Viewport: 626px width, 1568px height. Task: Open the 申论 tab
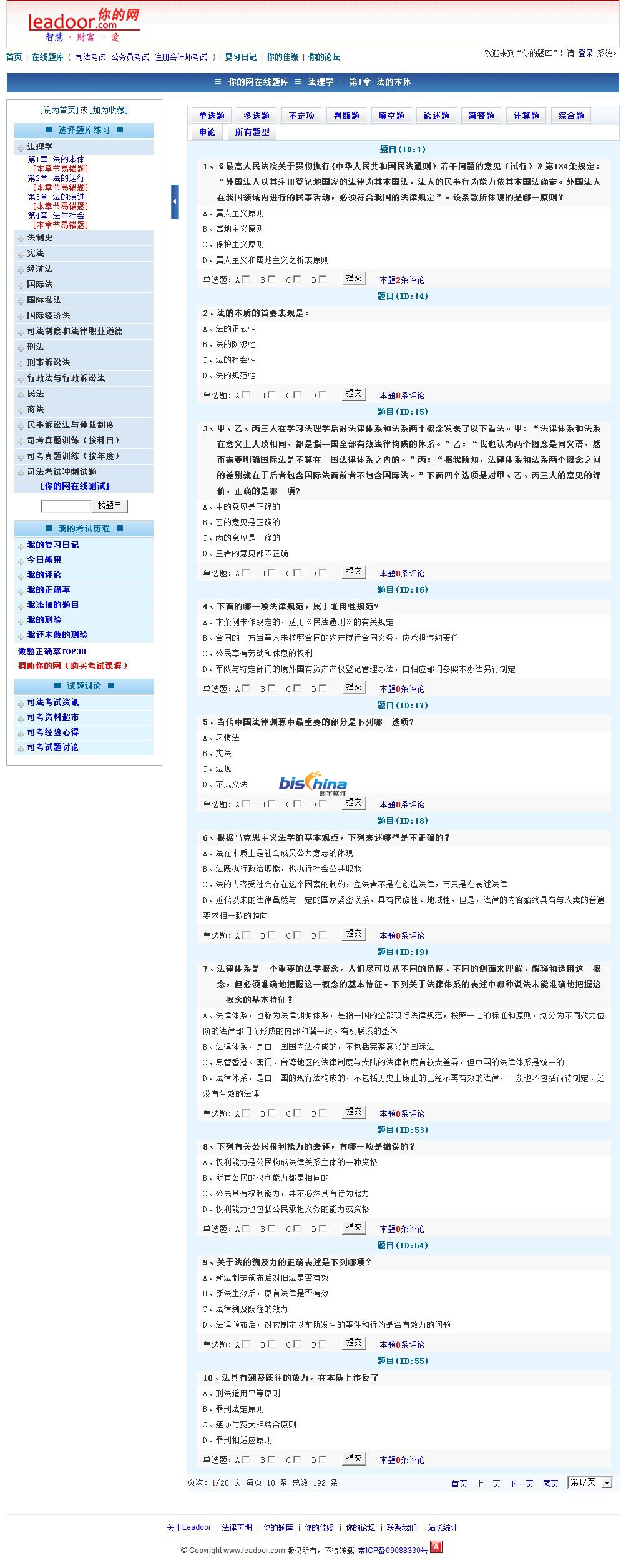pos(207,132)
